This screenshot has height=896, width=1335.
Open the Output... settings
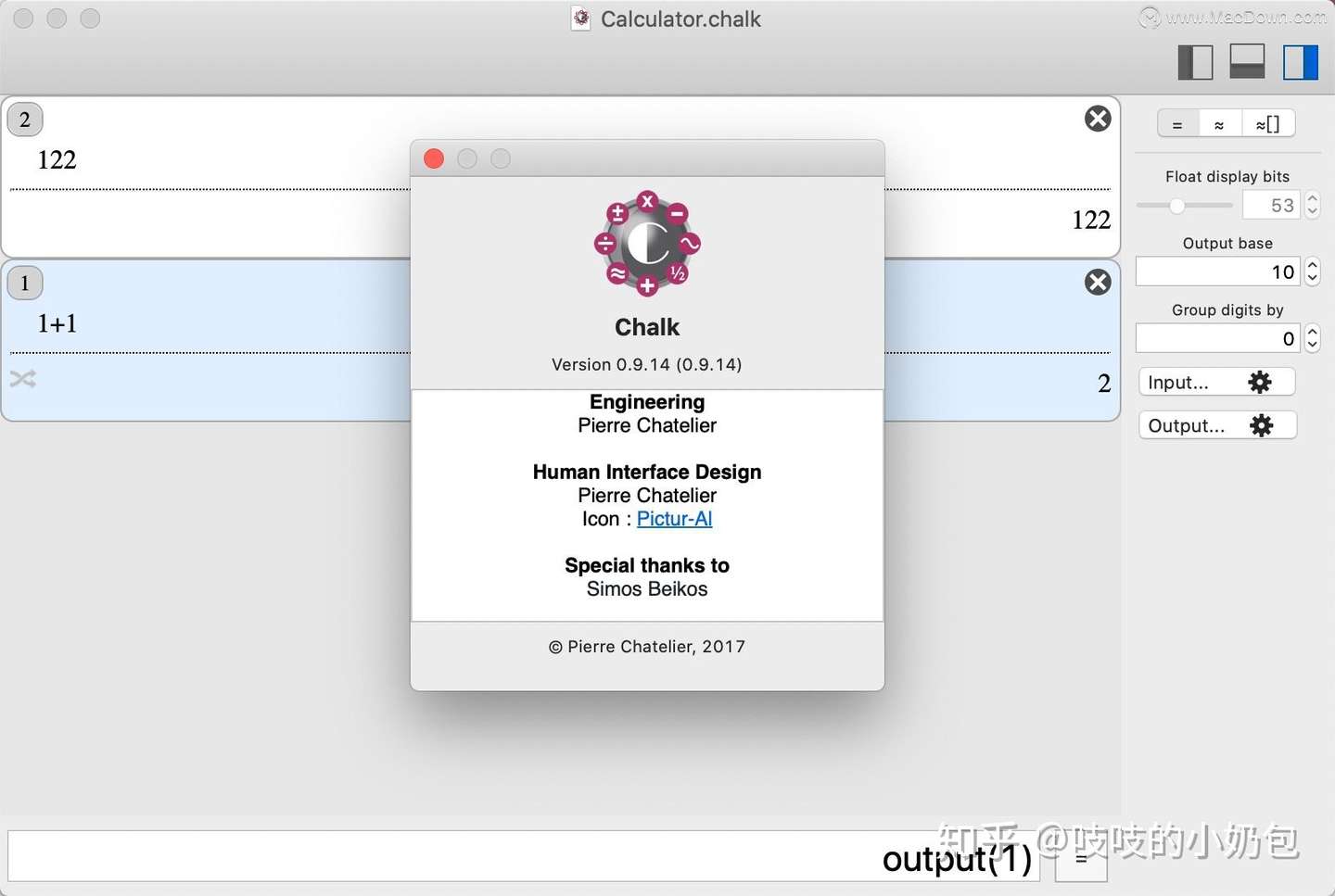click(x=1216, y=425)
